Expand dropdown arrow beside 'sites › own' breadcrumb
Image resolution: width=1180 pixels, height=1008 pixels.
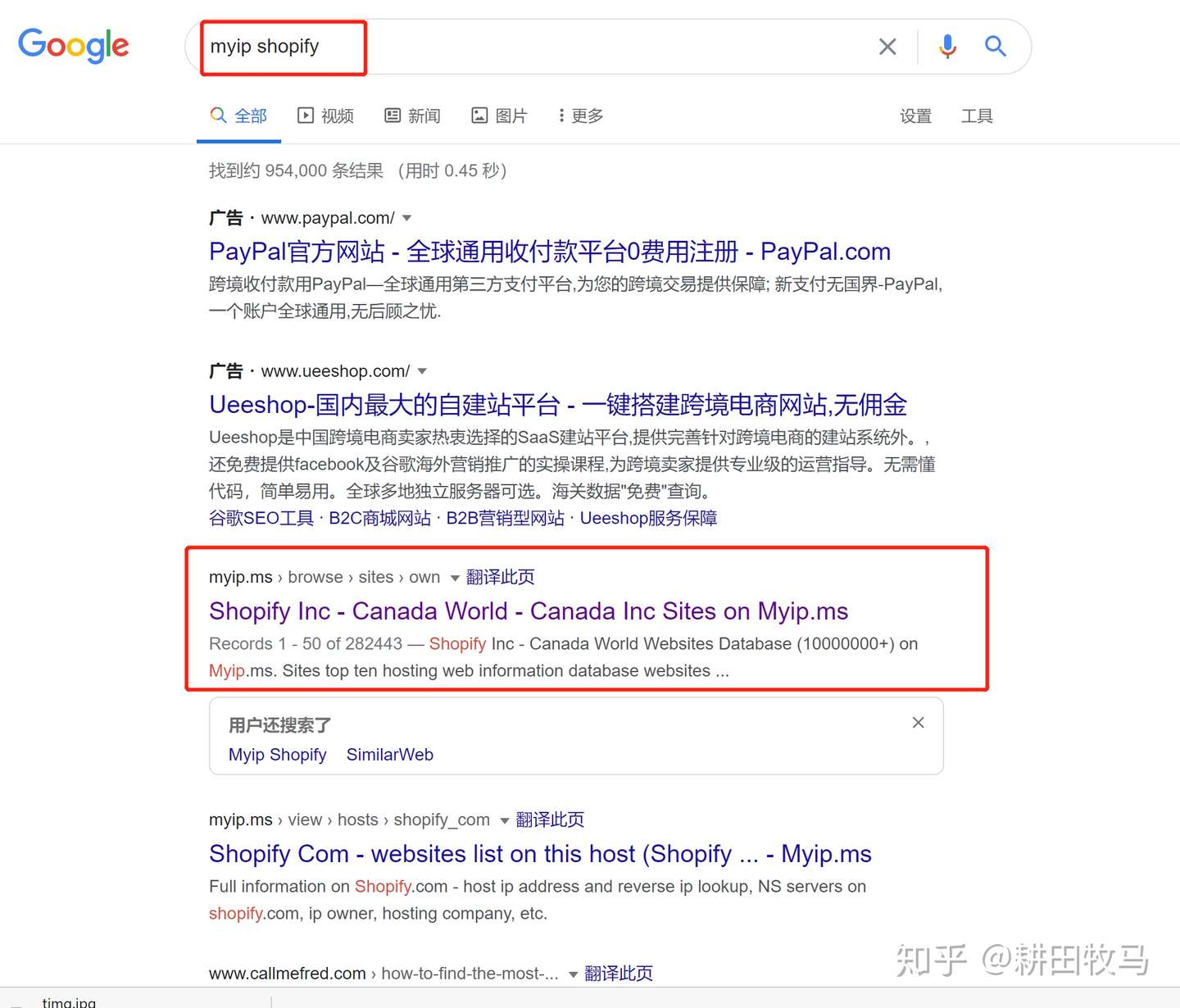(x=455, y=578)
